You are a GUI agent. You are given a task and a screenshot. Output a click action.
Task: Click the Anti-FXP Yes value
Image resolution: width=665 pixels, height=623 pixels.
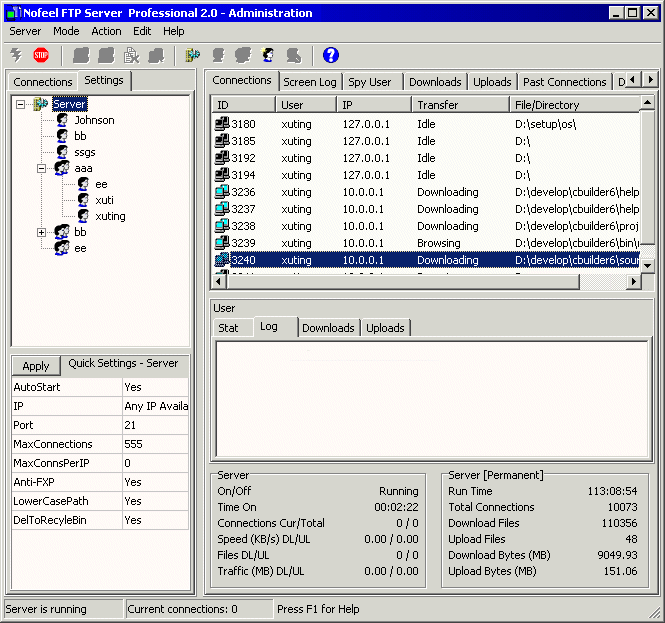(155, 482)
